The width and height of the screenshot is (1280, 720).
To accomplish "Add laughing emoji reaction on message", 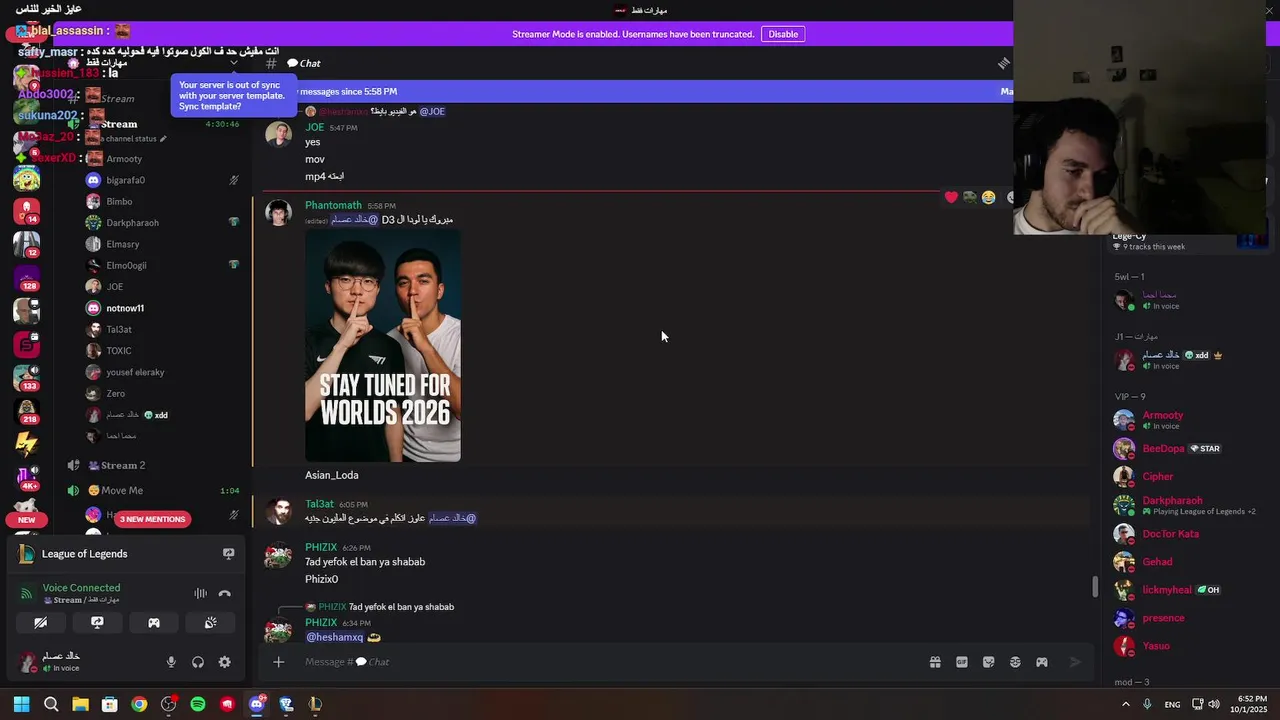I will [988, 198].
